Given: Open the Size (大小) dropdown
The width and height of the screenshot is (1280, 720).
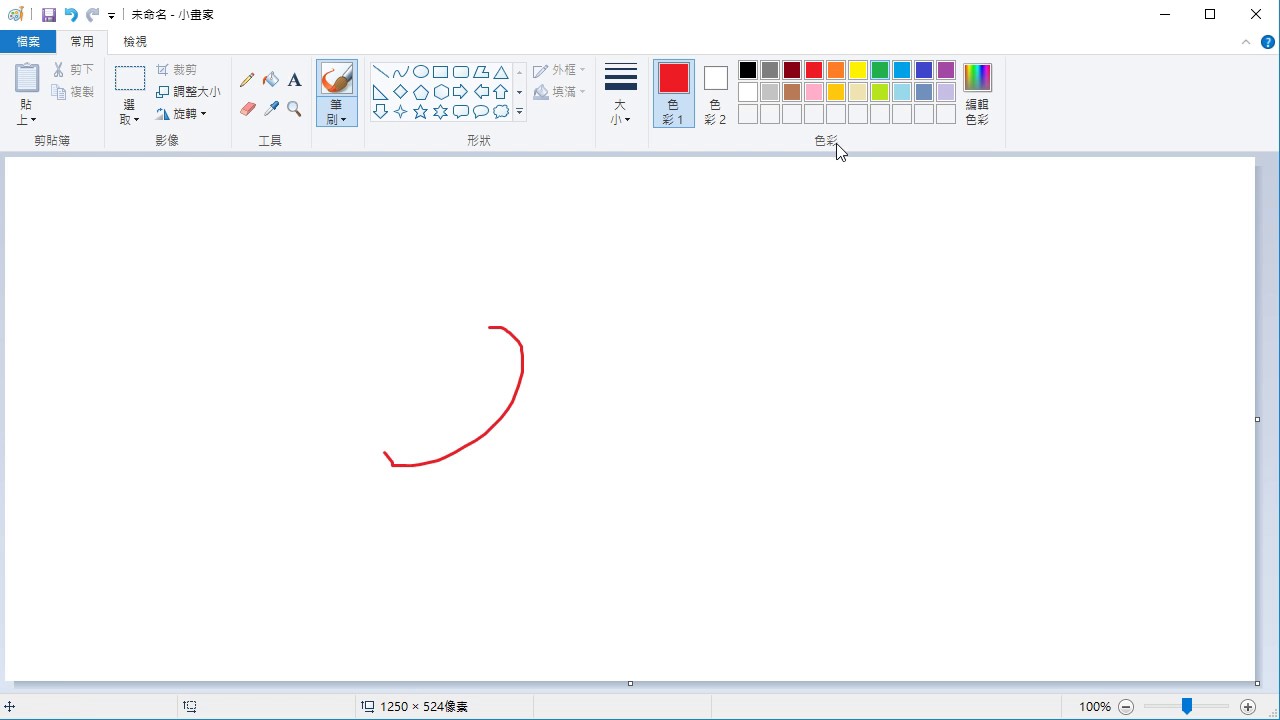Looking at the screenshot, I should (x=621, y=94).
